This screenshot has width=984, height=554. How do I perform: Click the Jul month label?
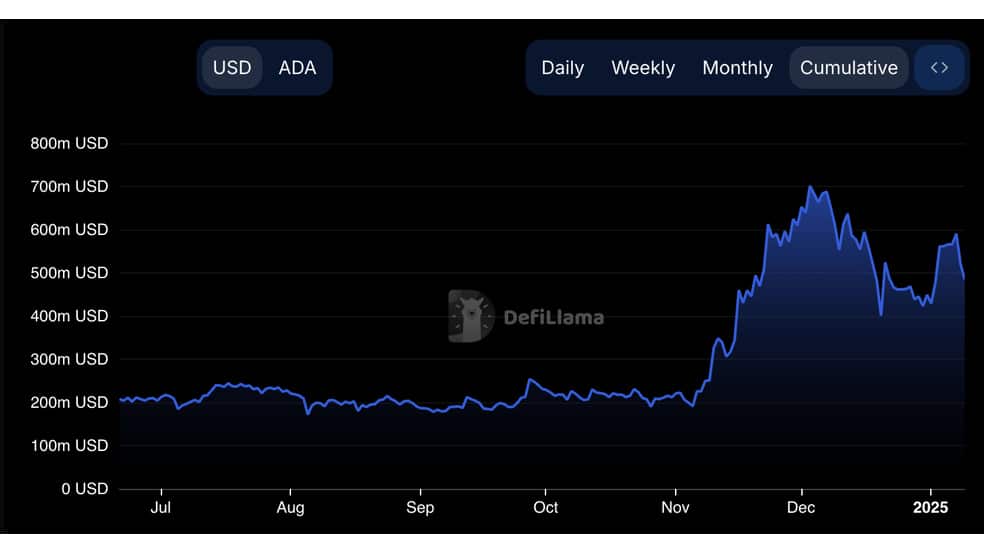tap(161, 508)
